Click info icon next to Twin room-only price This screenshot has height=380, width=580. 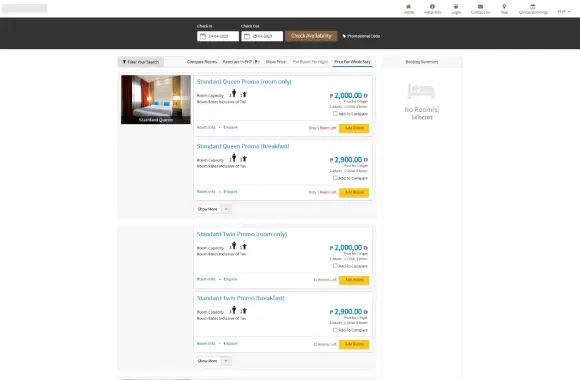pos(365,248)
